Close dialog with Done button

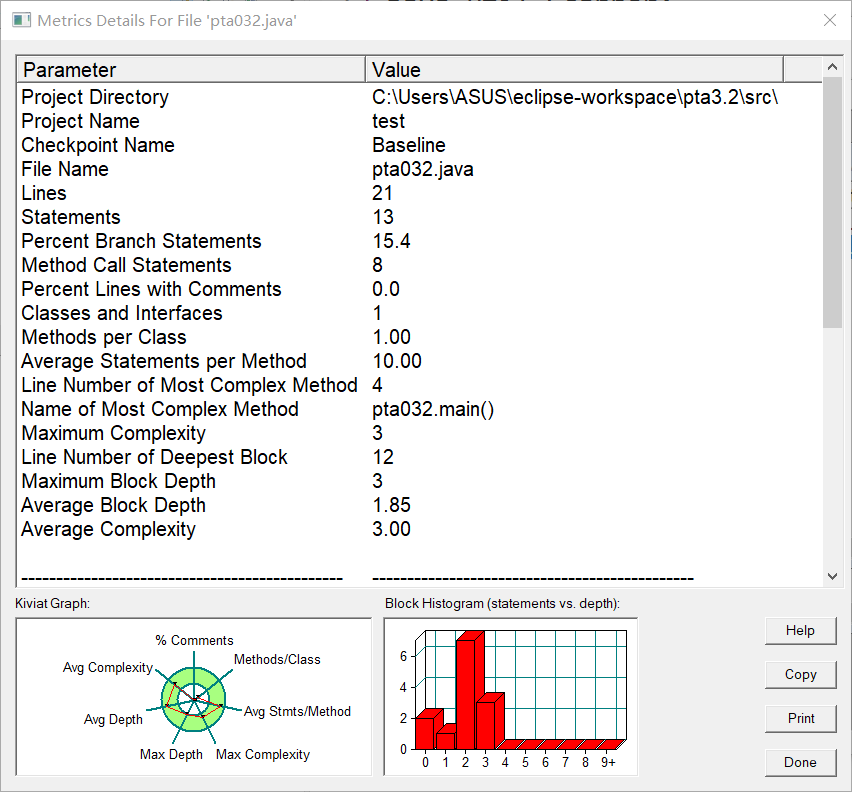[800, 763]
